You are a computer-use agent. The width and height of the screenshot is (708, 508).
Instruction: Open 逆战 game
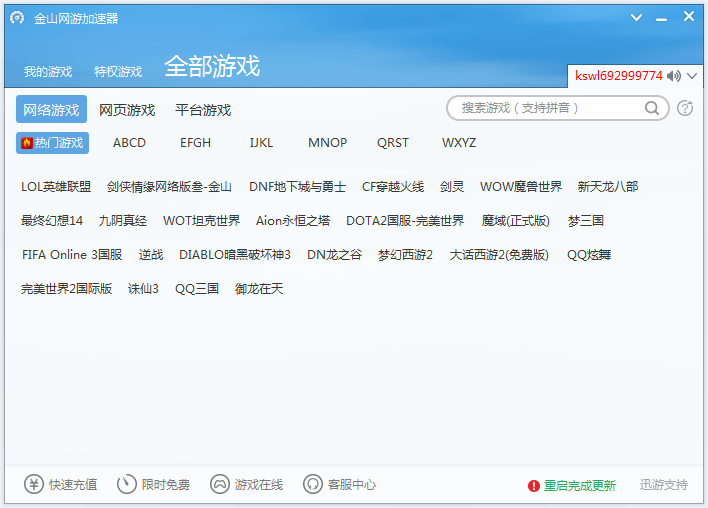[x=151, y=255]
